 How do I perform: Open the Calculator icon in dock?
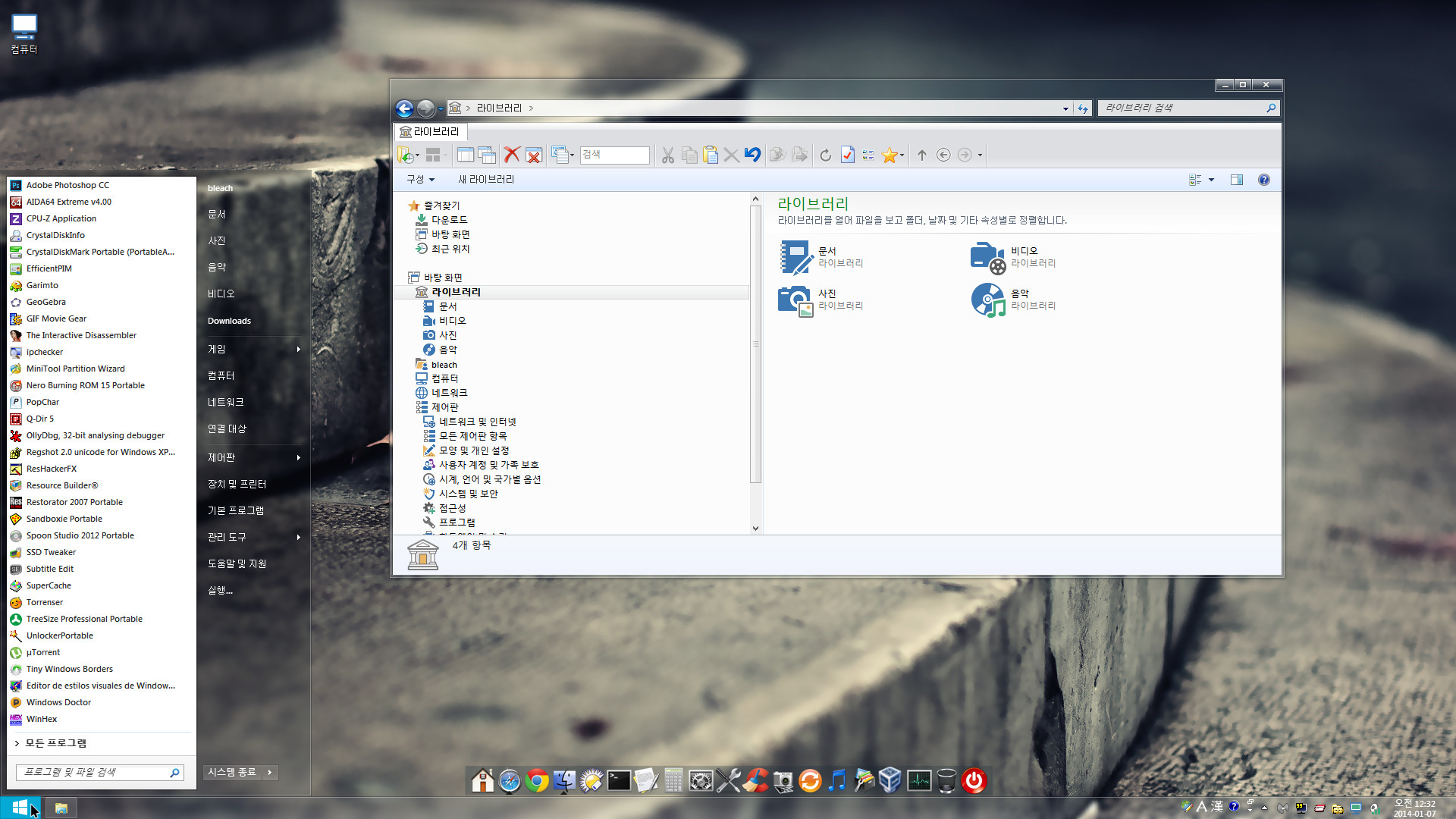point(673,780)
